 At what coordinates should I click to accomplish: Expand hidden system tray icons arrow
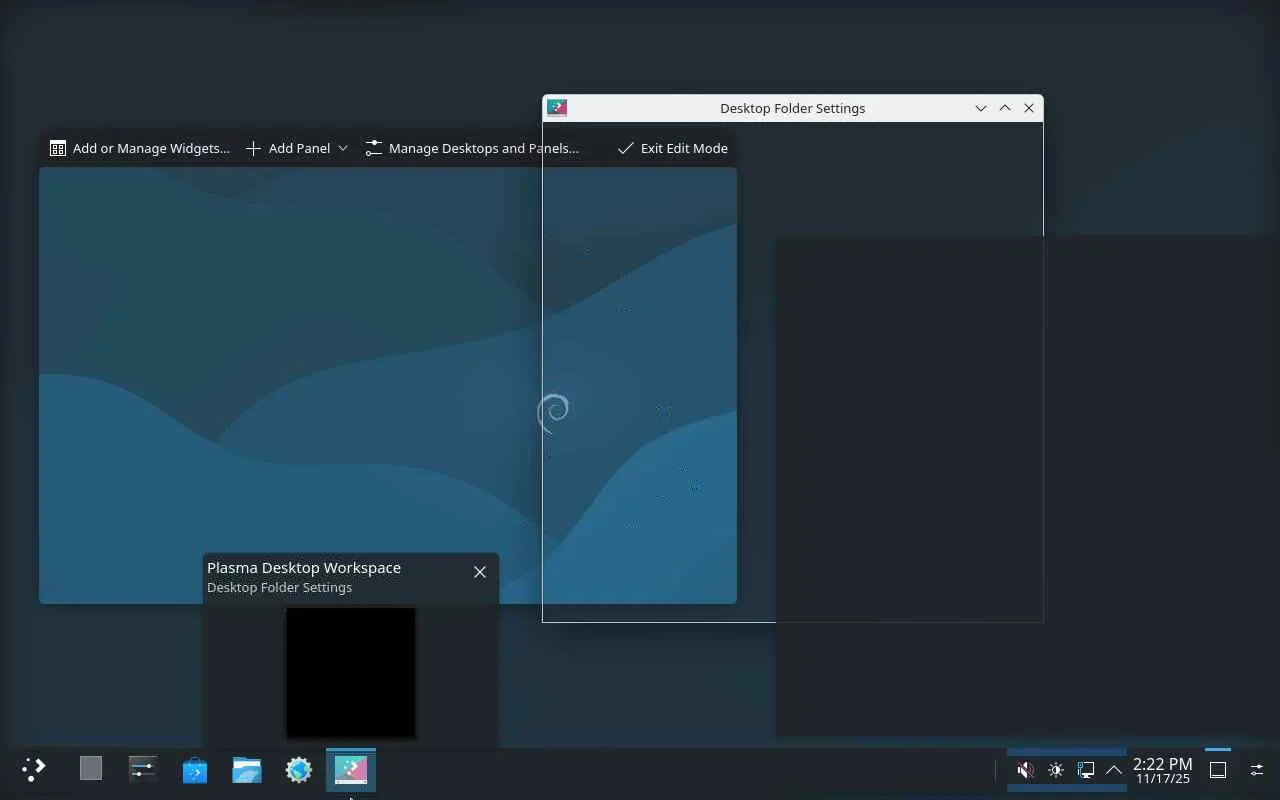click(1113, 770)
